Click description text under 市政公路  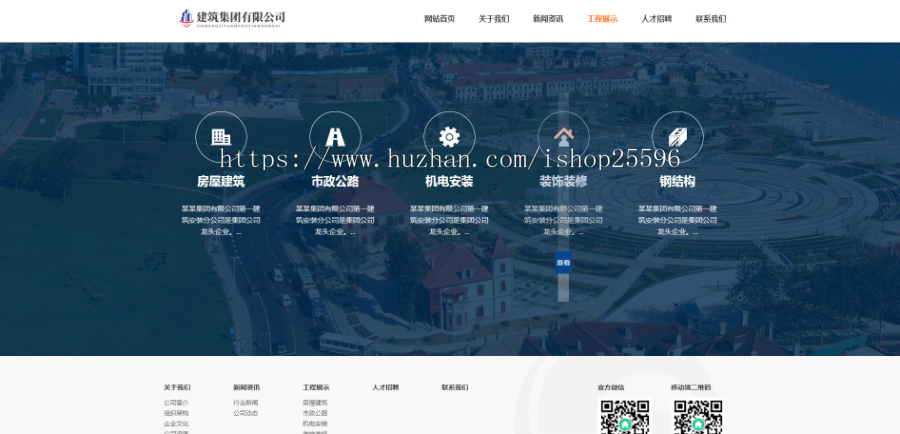pyautogui.click(x=335, y=220)
